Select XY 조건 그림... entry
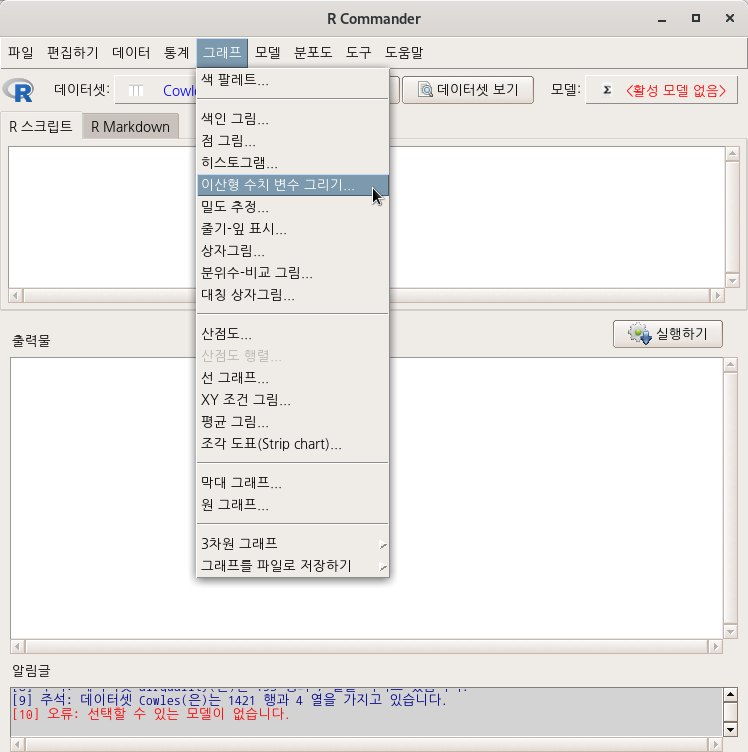 [292, 400]
